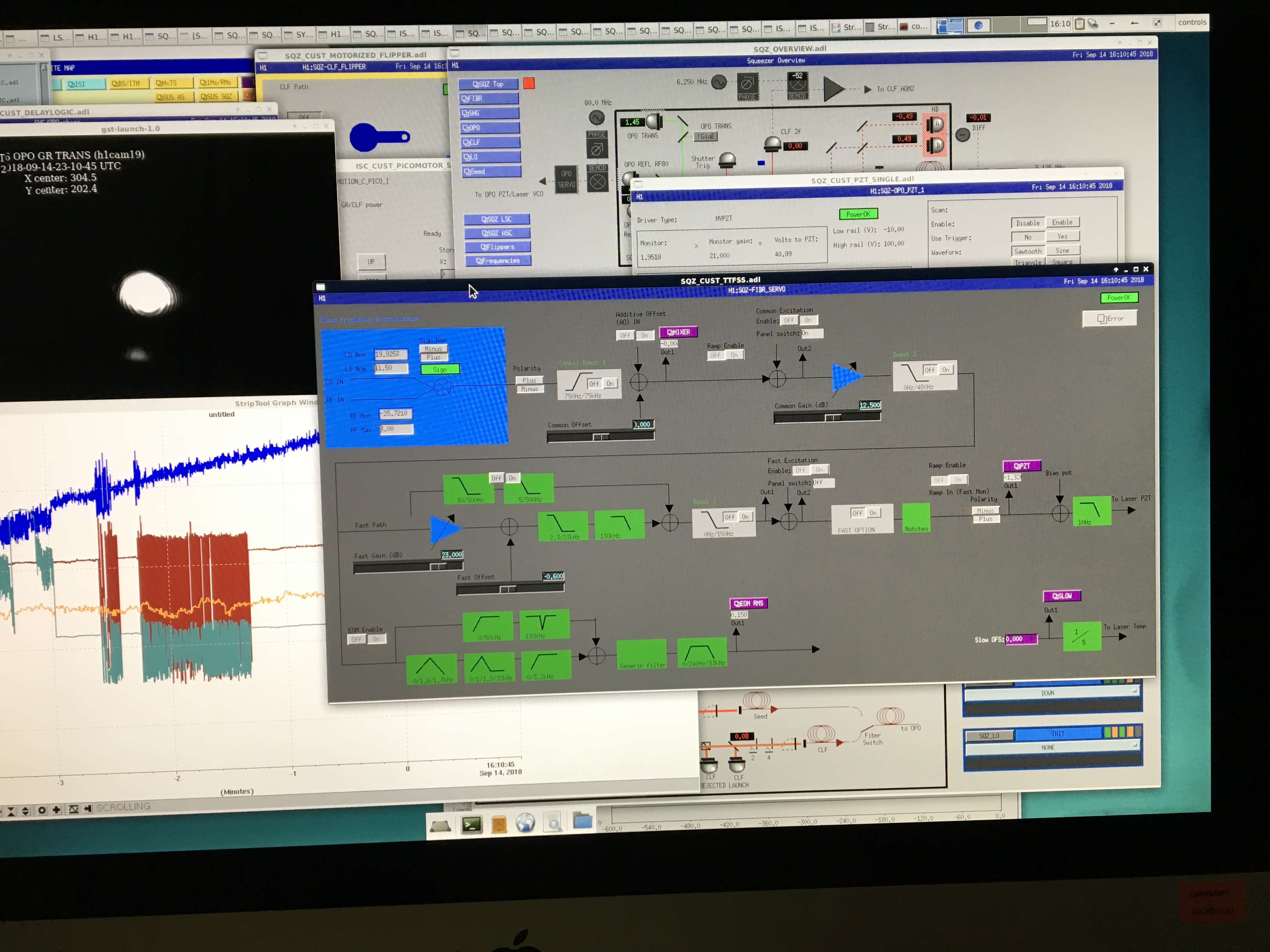Click the terminal icon in the dock
This screenshot has height=952, width=1270.
click(472, 825)
